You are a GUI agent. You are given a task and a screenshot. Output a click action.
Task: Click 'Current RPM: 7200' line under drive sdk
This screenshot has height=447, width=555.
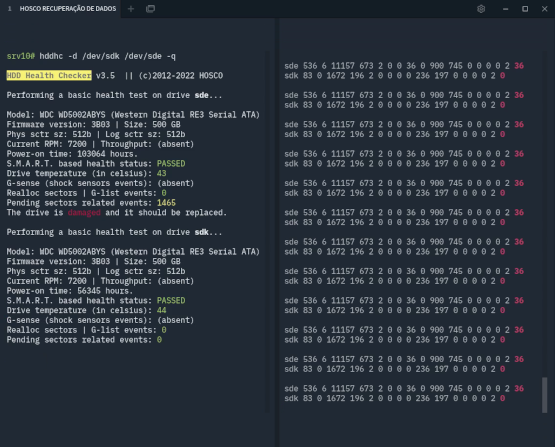100,281
